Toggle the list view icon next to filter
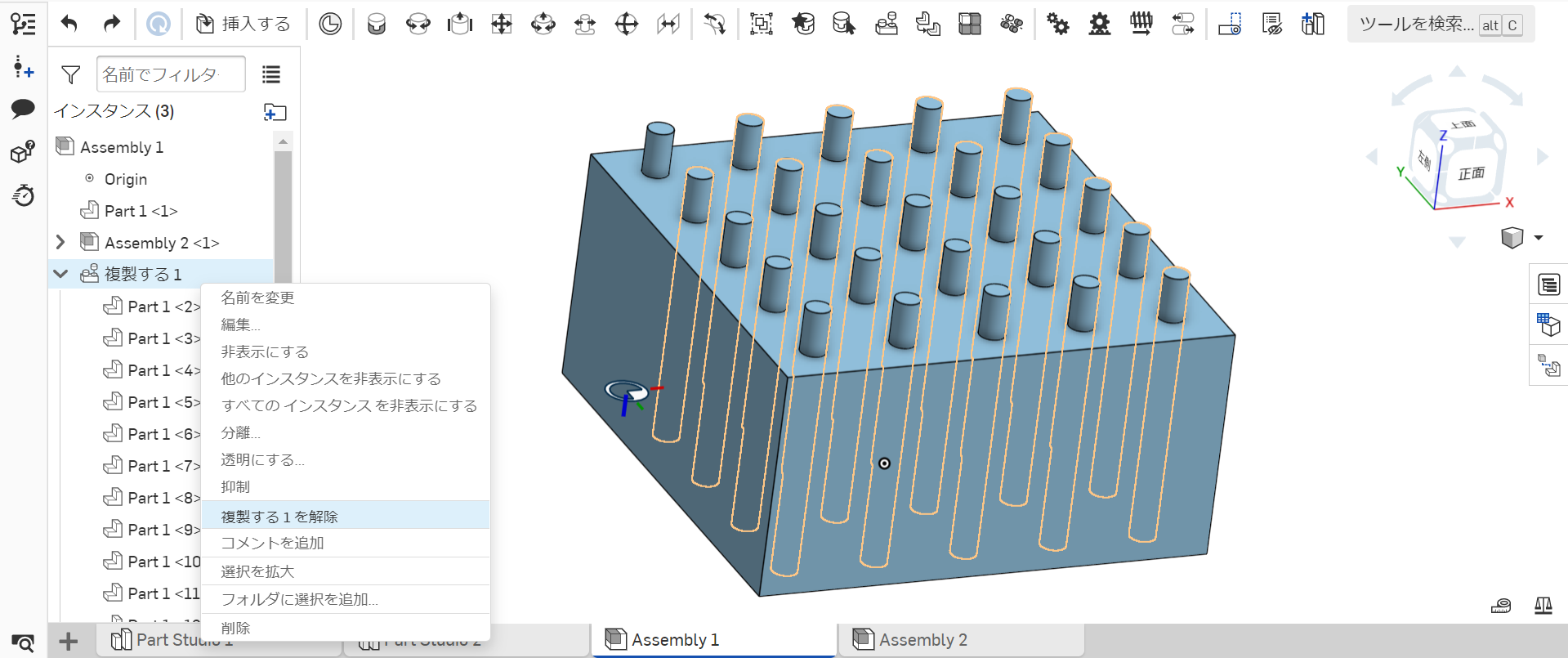Screen dimensions: 1568x658 (x=271, y=75)
